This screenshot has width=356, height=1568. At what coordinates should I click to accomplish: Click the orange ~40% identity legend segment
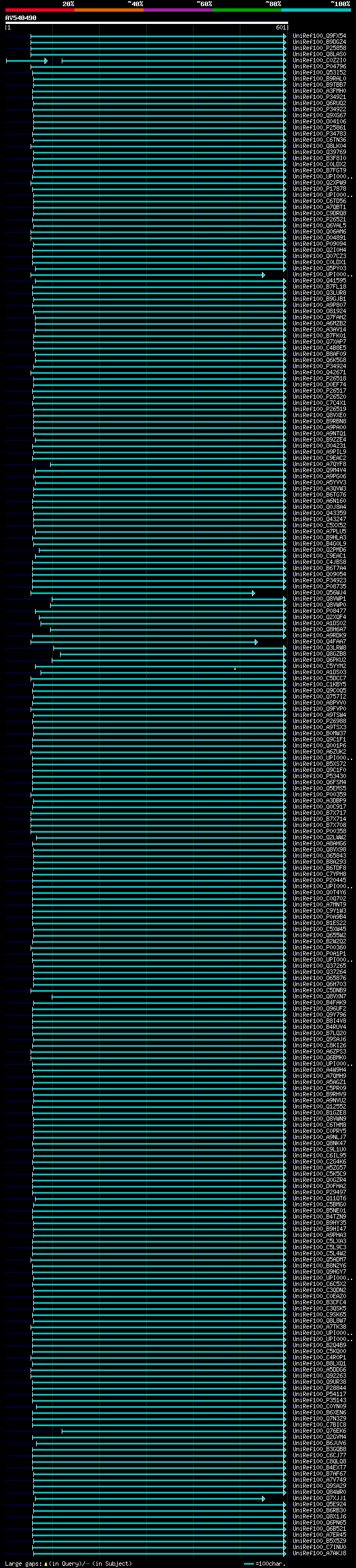pyautogui.click(x=109, y=10)
